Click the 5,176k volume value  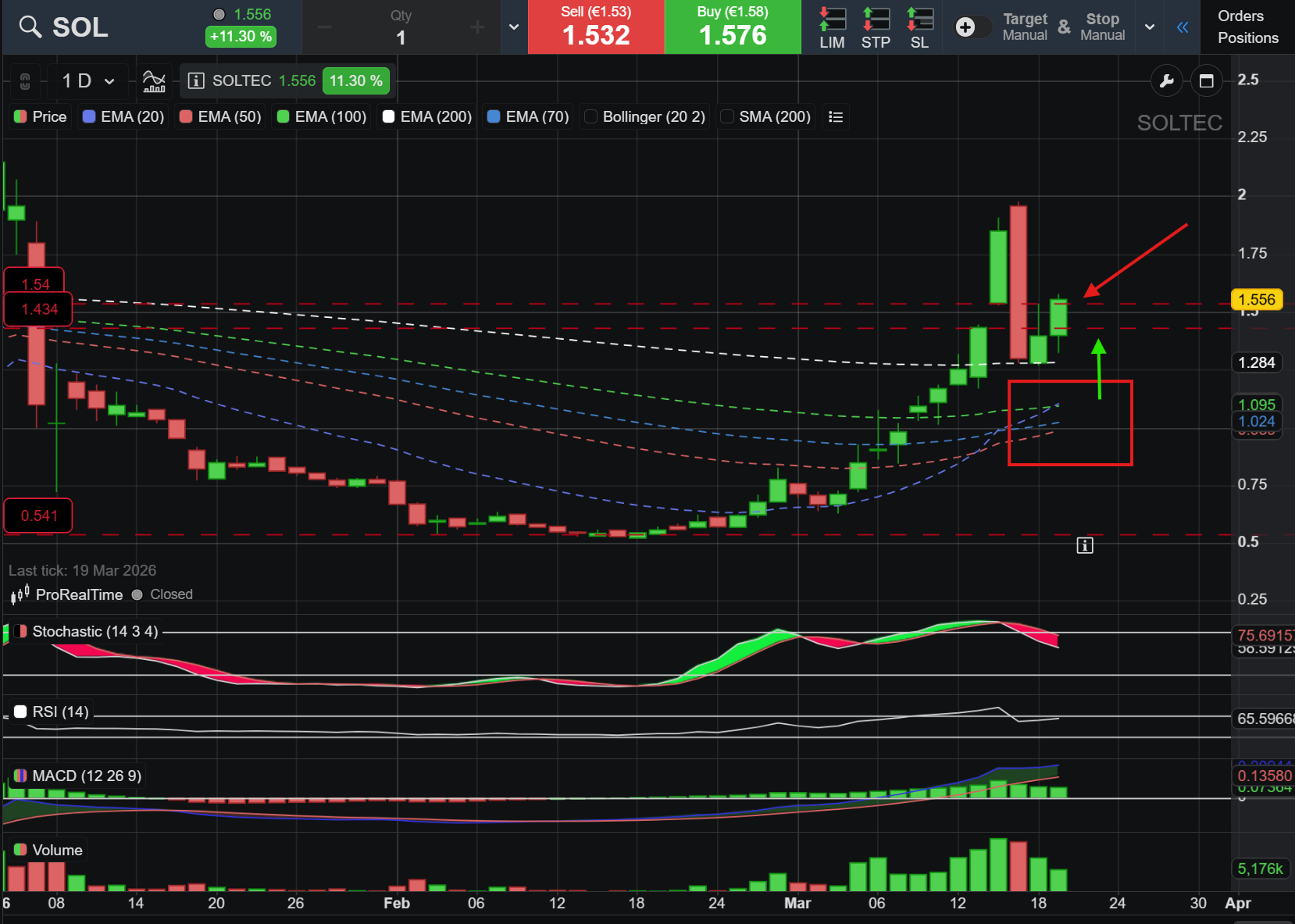click(x=1260, y=869)
